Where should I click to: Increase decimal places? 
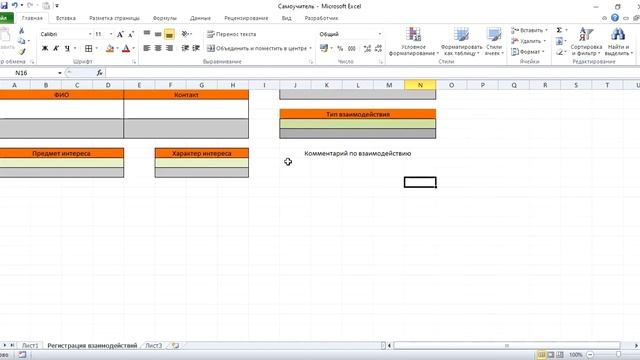point(367,49)
